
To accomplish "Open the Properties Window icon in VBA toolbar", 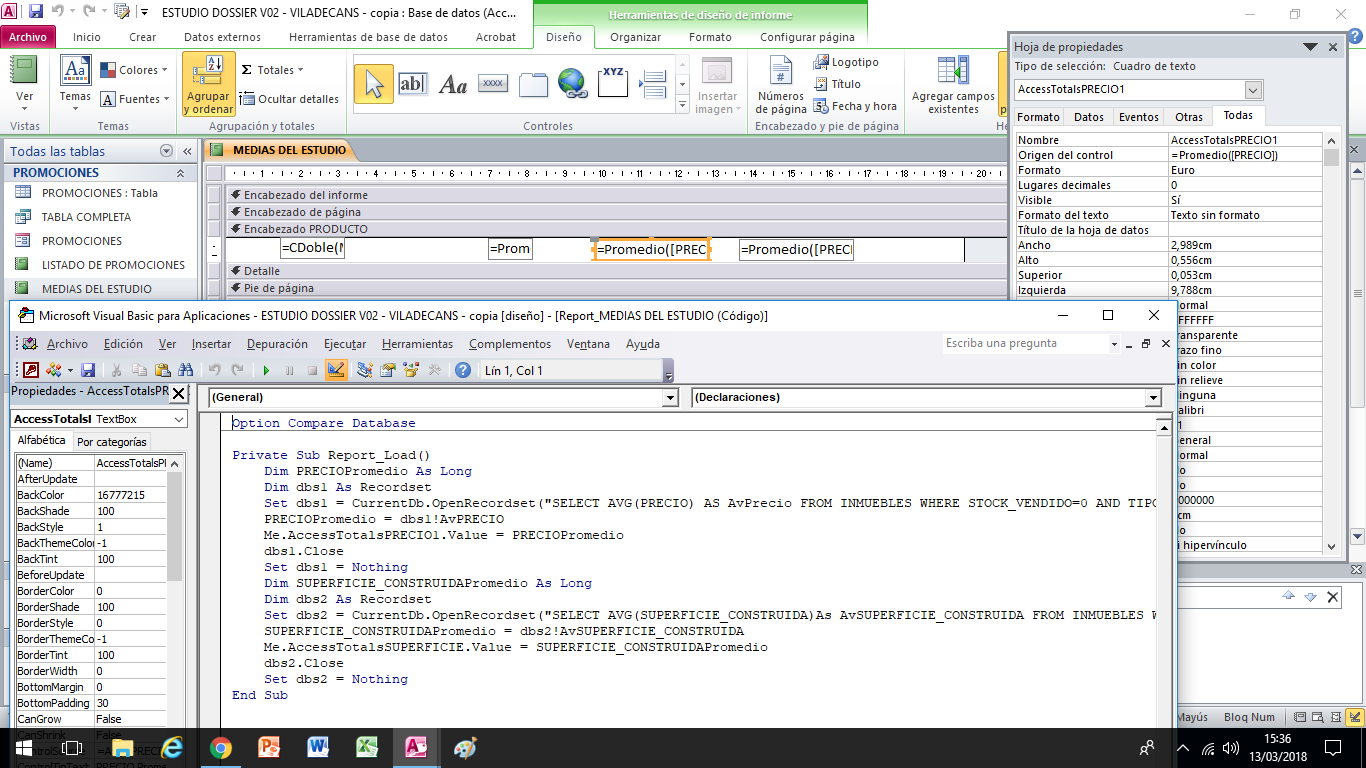I will [x=388, y=370].
